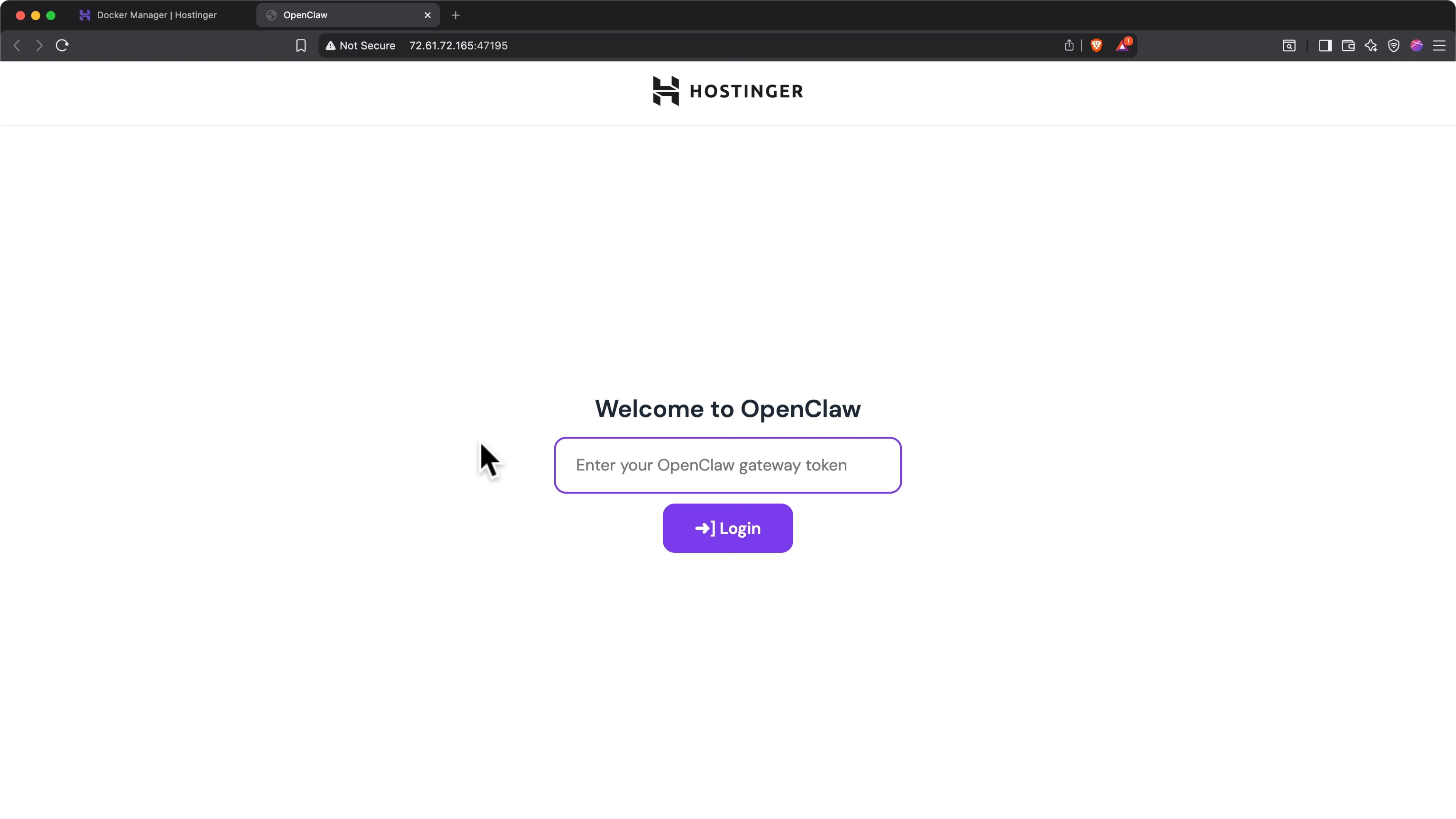Open Brave Leo AI sparkles icon
Viewport: 1456px width, 819px height.
1371,45
